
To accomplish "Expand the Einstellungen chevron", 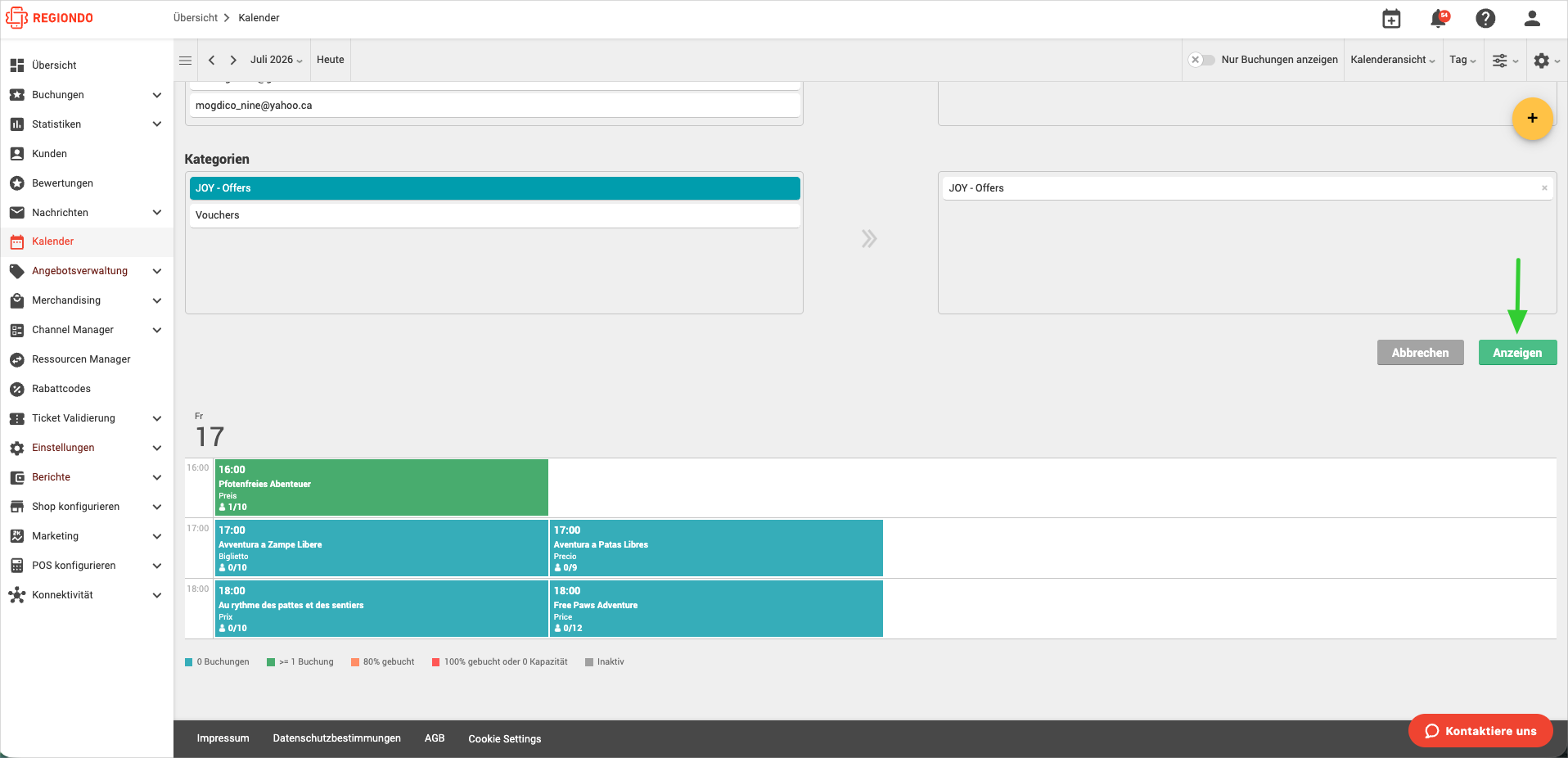I will 157,448.
